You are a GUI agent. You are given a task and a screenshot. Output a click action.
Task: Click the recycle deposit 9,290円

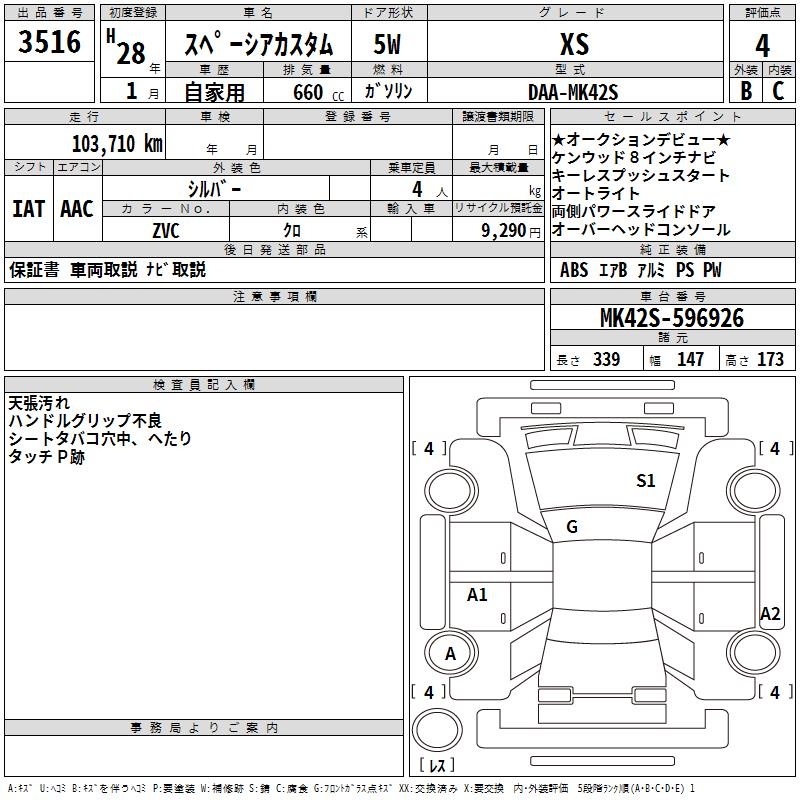point(511,231)
